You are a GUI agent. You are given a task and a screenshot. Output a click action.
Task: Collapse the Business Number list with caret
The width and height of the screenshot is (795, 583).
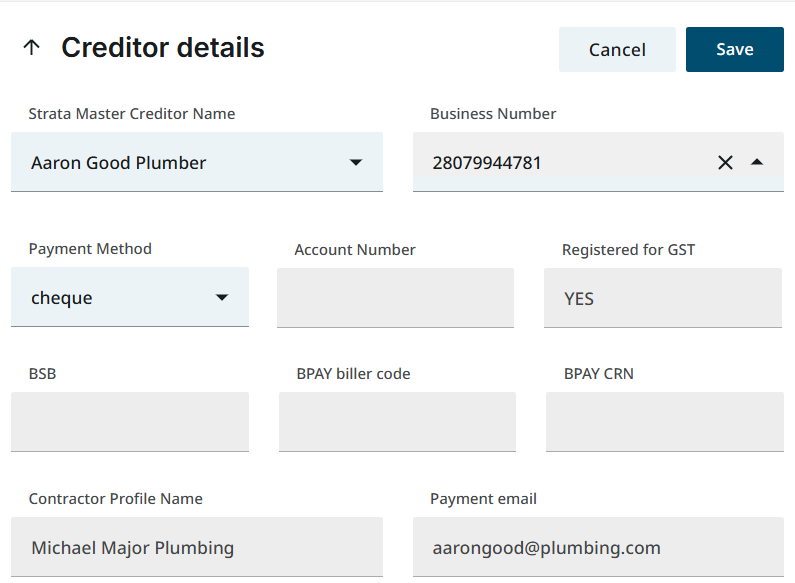757,162
